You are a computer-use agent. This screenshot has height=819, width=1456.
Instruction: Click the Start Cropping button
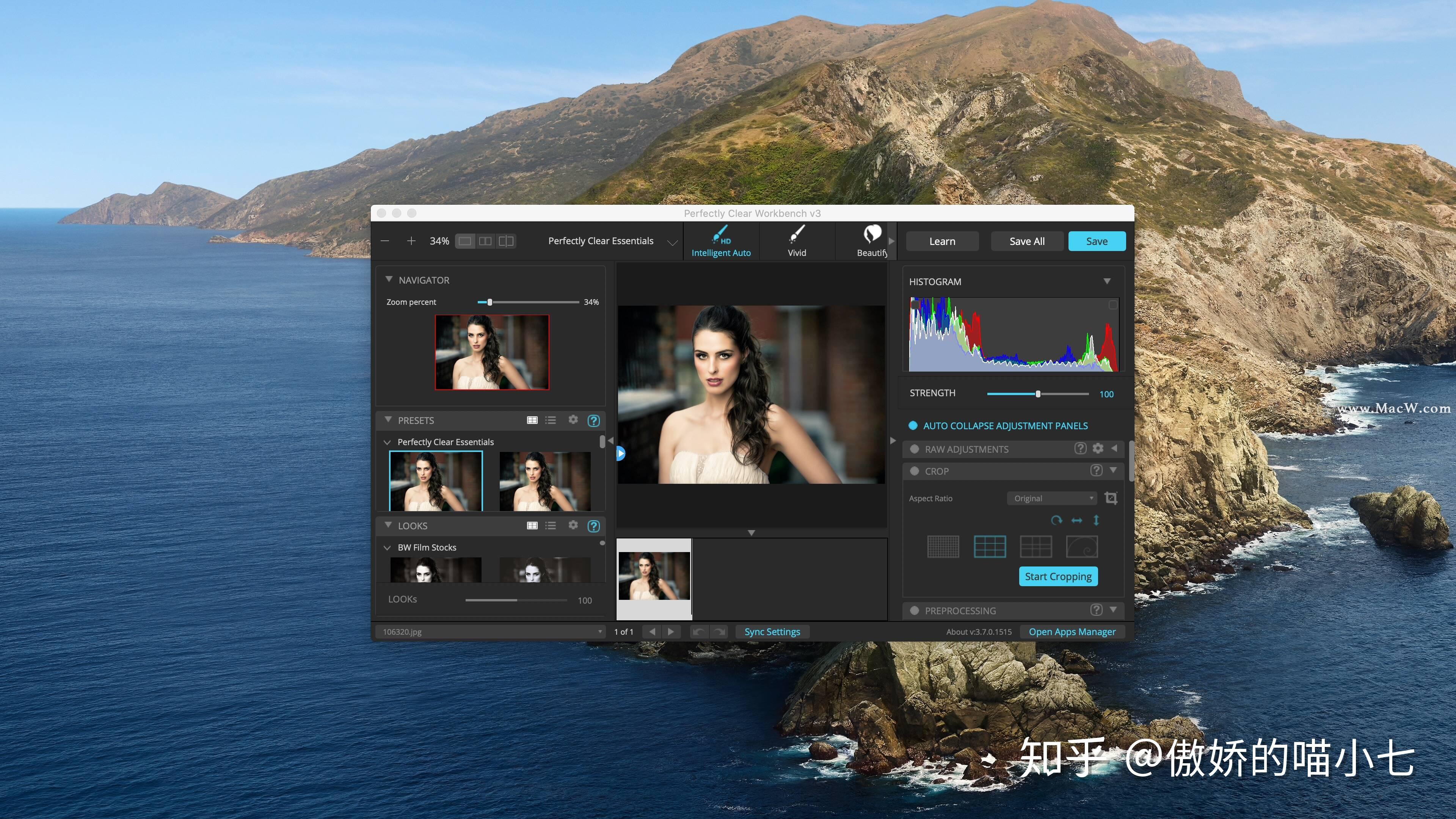(x=1058, y=576)
